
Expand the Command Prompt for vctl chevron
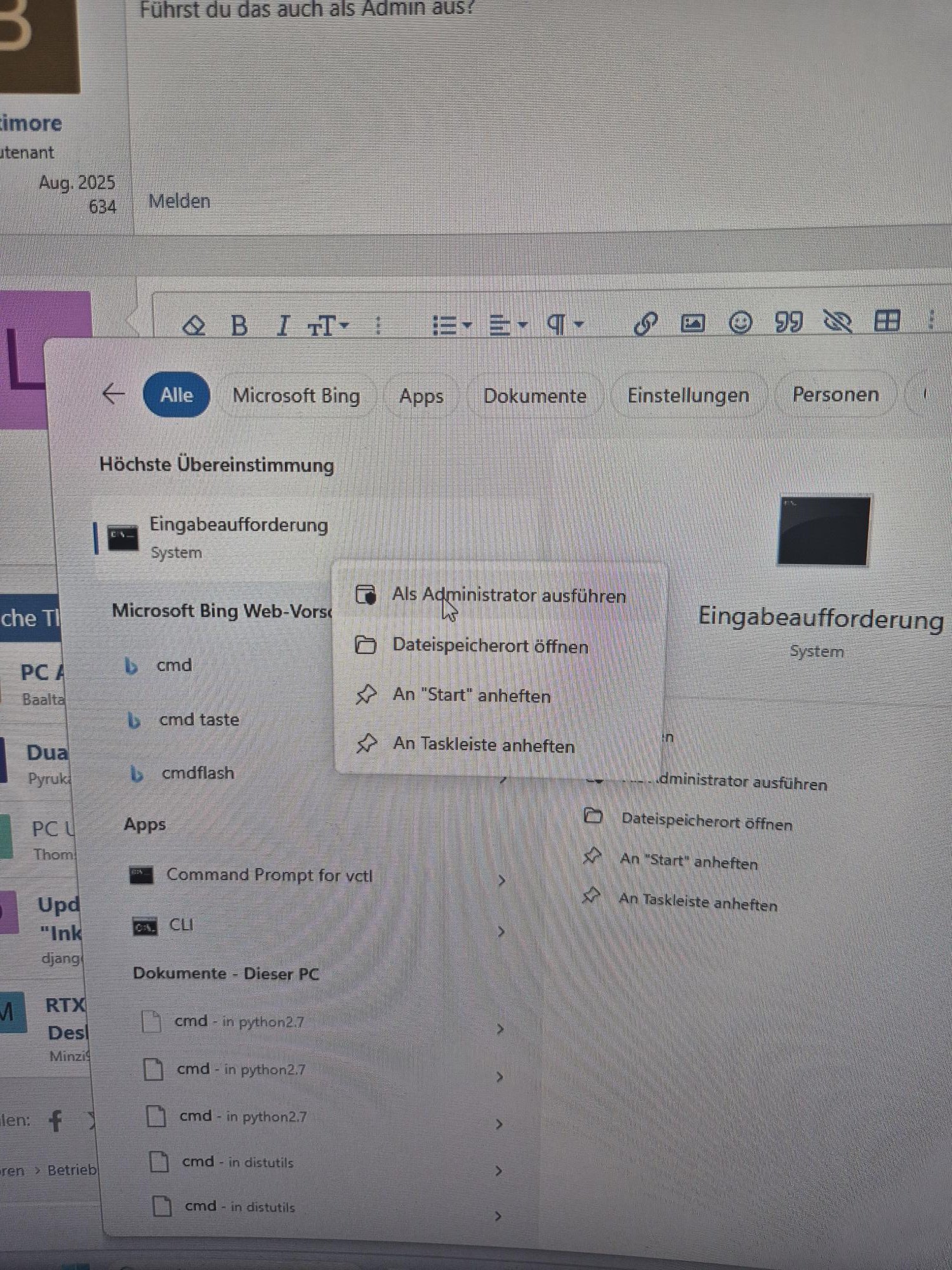tap(501, 881)
